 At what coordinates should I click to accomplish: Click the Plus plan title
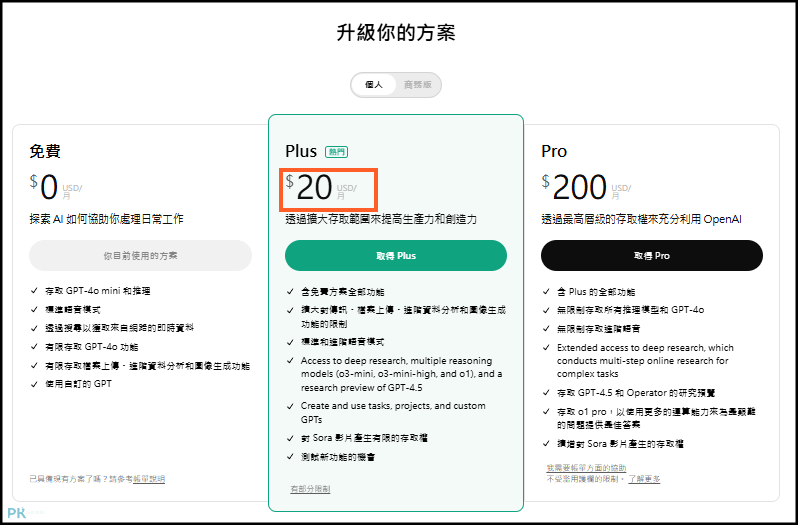[301, 151]
